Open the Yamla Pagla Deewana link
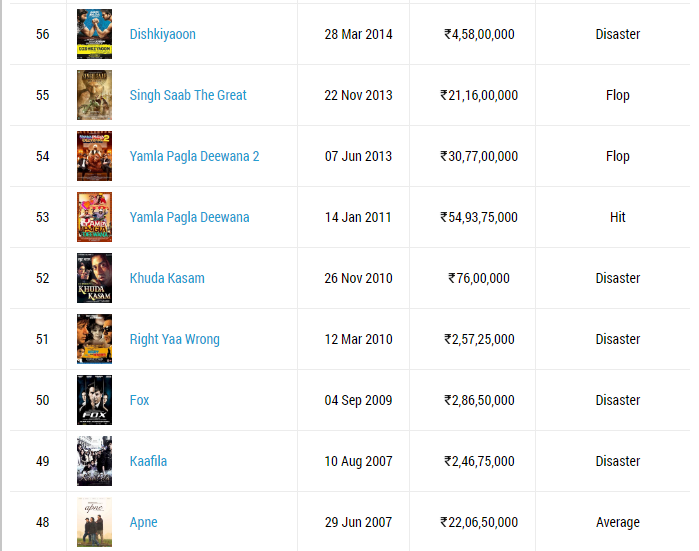The image size is (699, 551). click(x=189, y=218)
